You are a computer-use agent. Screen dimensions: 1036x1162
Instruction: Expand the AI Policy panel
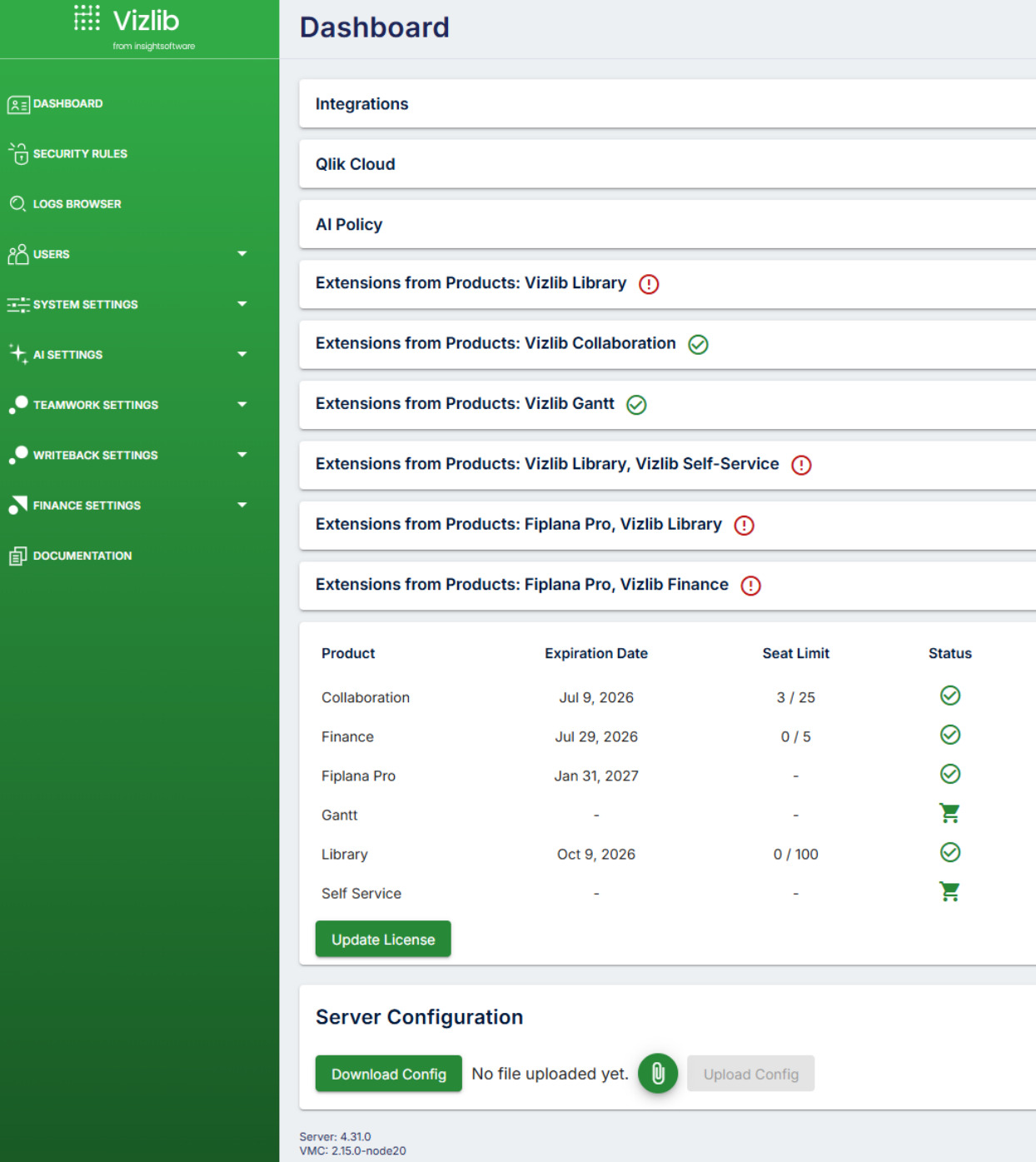click(x=667, y=224)
